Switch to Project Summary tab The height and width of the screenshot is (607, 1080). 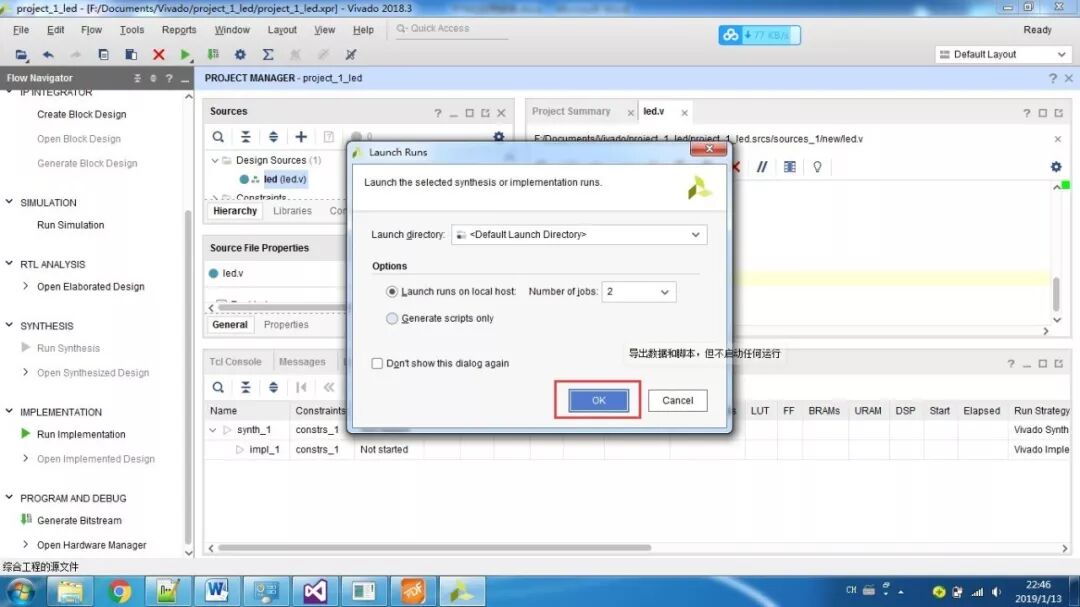(571, 112)
